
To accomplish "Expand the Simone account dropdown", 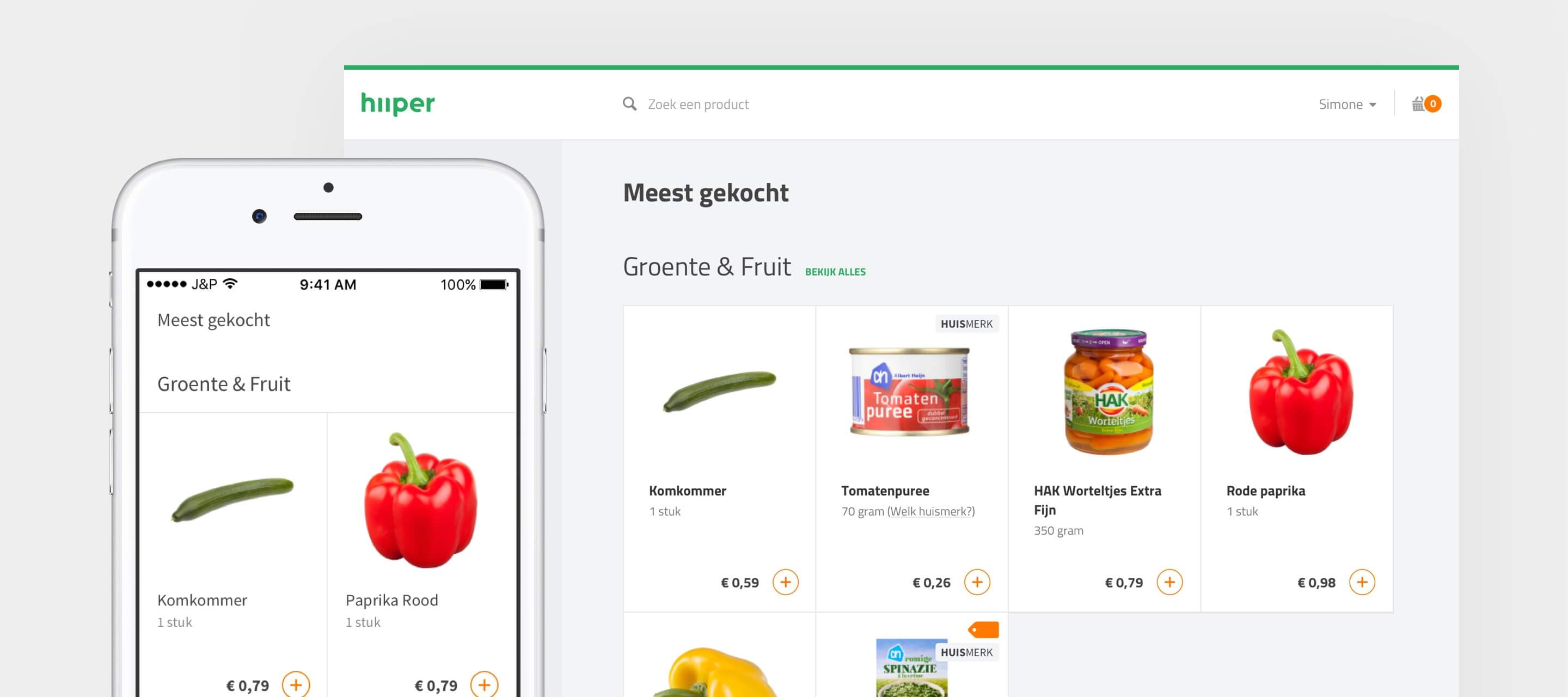I will [1347, 104].
